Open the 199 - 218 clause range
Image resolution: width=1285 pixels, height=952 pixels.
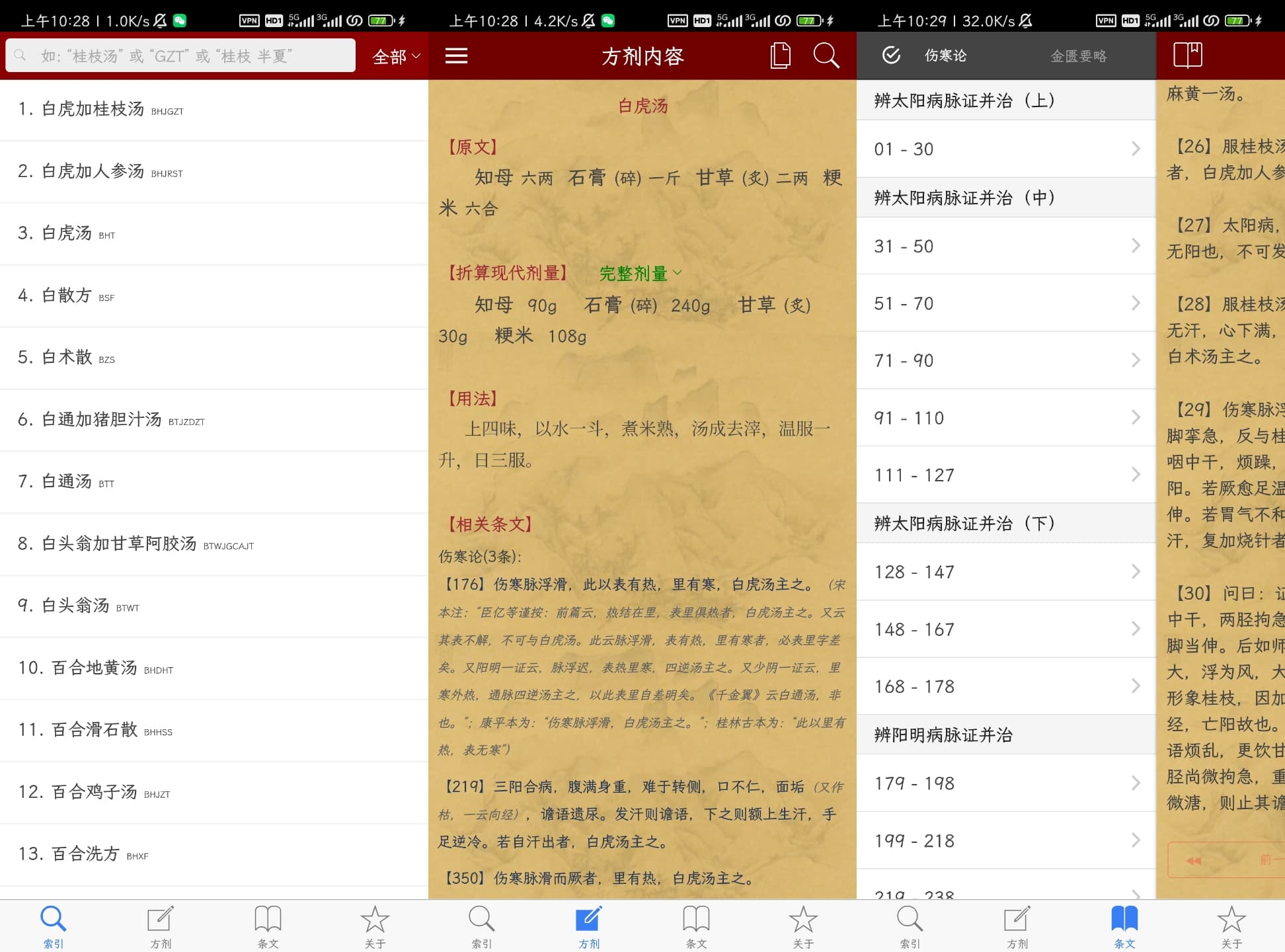click(x=1006, y=841)
